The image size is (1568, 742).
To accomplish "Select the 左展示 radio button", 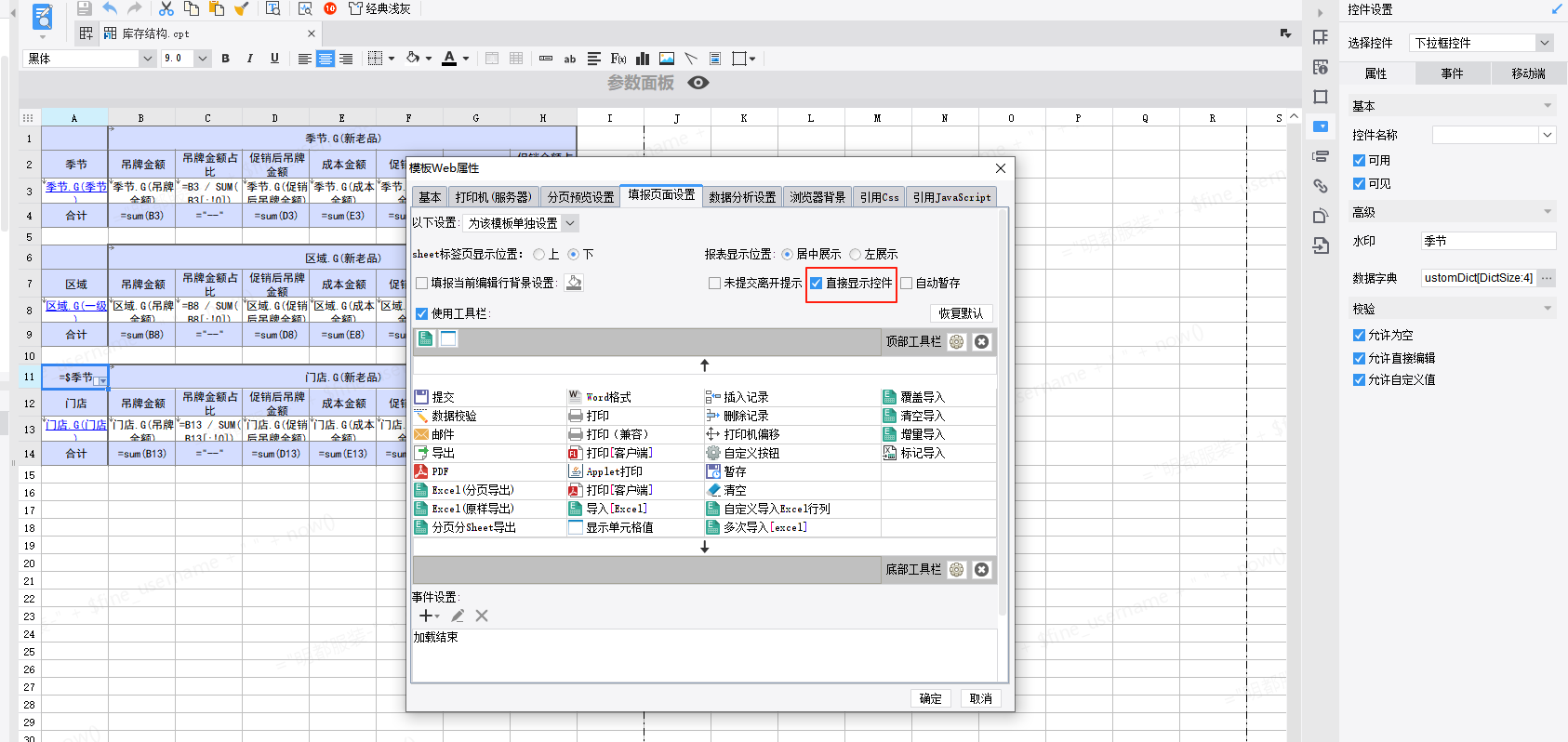I will coord(855,255).
